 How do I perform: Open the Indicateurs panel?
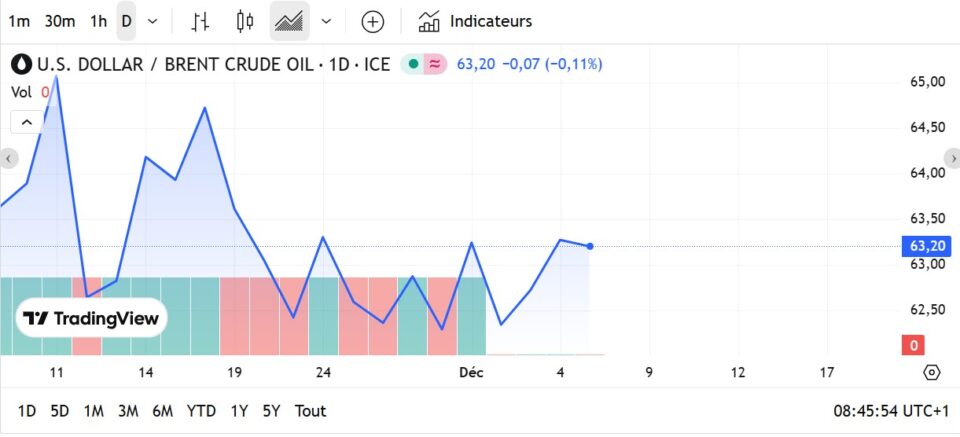pos(475,21)
